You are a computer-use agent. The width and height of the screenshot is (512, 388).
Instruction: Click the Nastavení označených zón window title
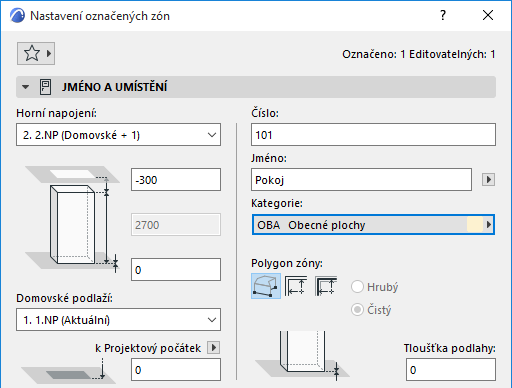100,16
